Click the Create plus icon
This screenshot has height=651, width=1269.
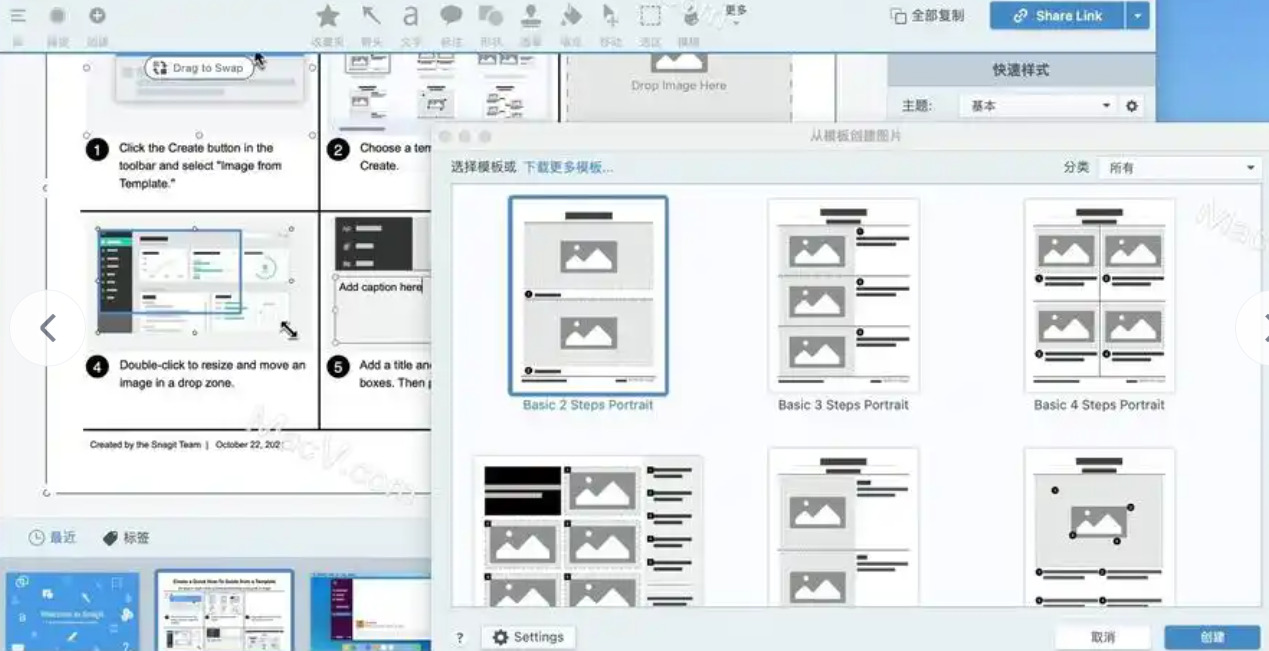pyautogui.click(x=97, y=16)
